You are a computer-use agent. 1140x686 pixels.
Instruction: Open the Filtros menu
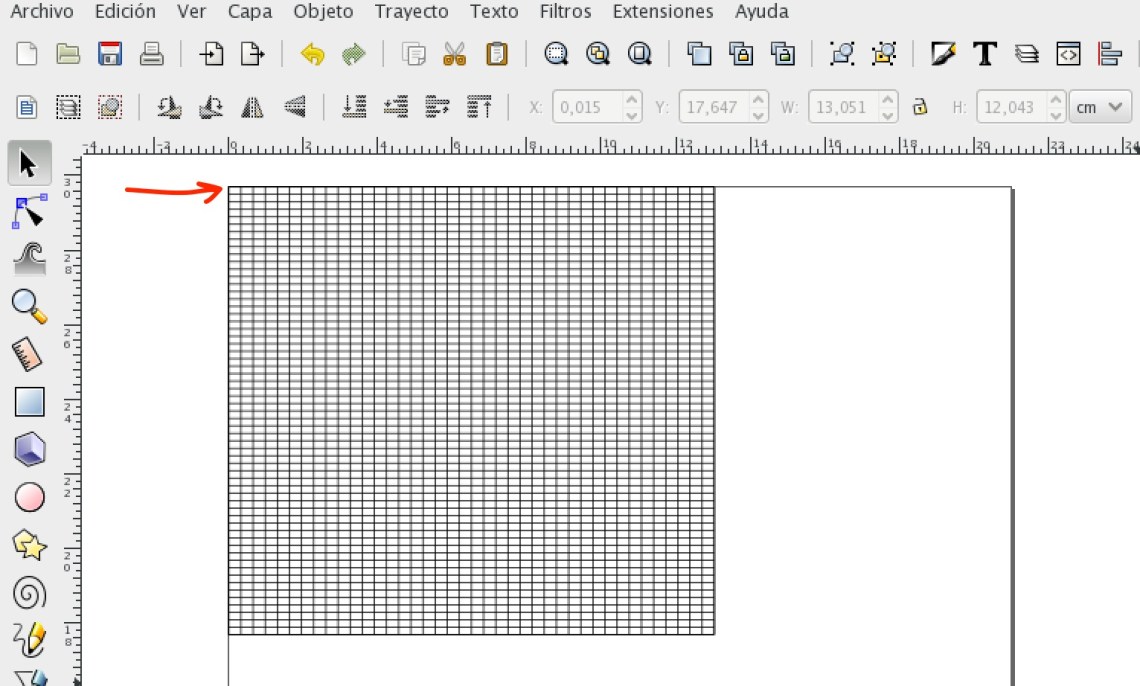565,11
